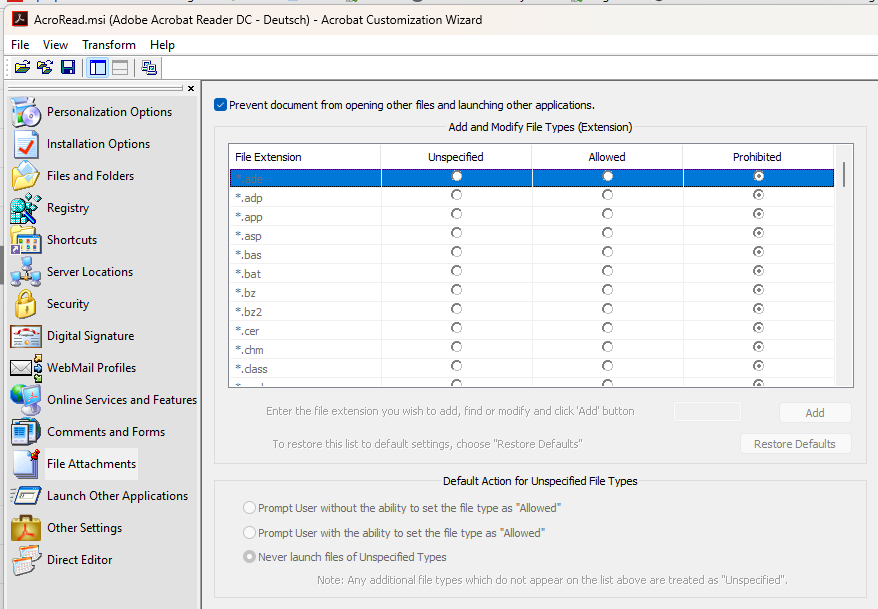This screenshot has width=878, height=609.
Task: Toggle the navigation pane layout icon
Action: coord(98,67)
